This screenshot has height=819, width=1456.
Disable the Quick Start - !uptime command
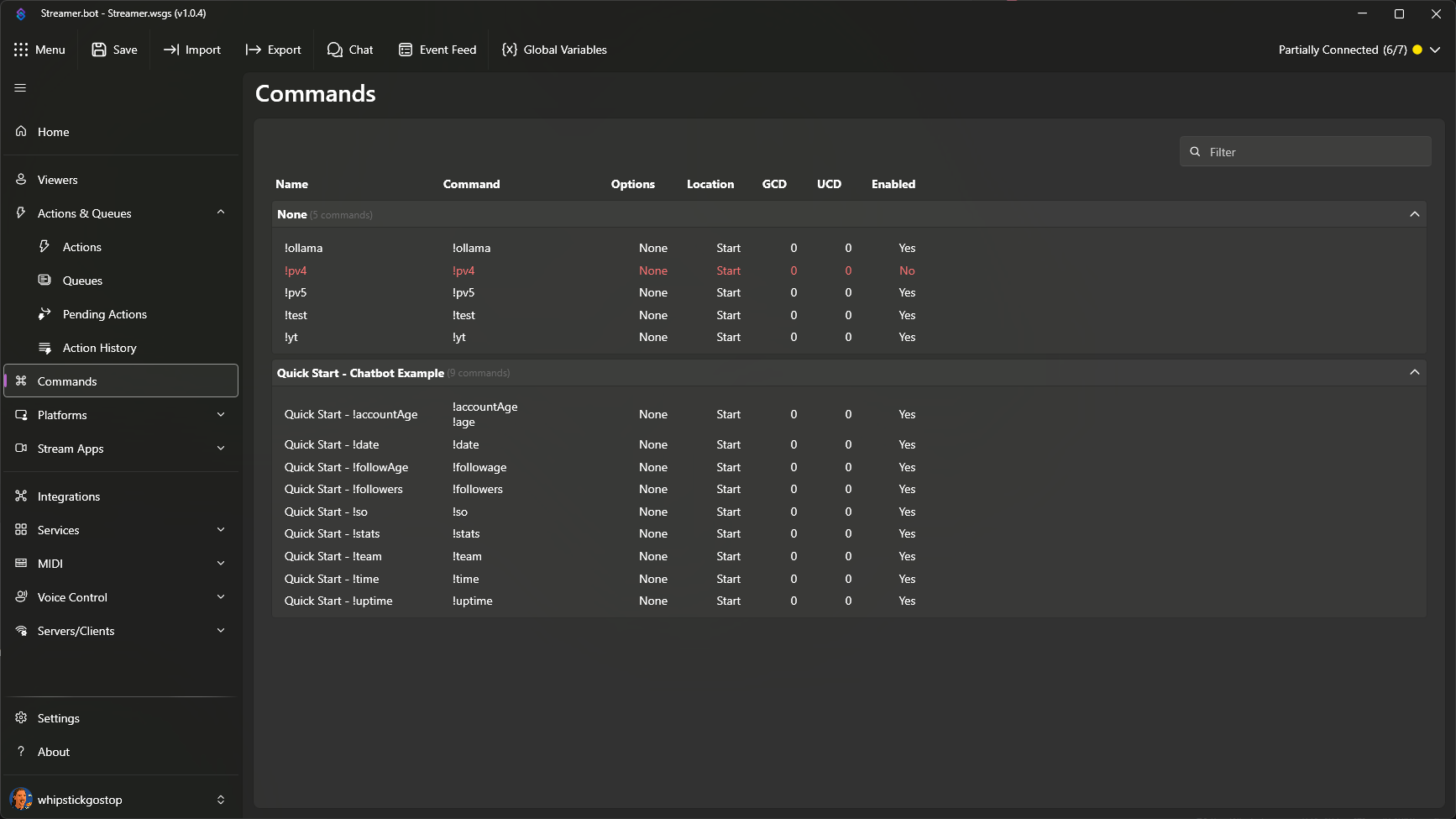(x=907, y=601)
